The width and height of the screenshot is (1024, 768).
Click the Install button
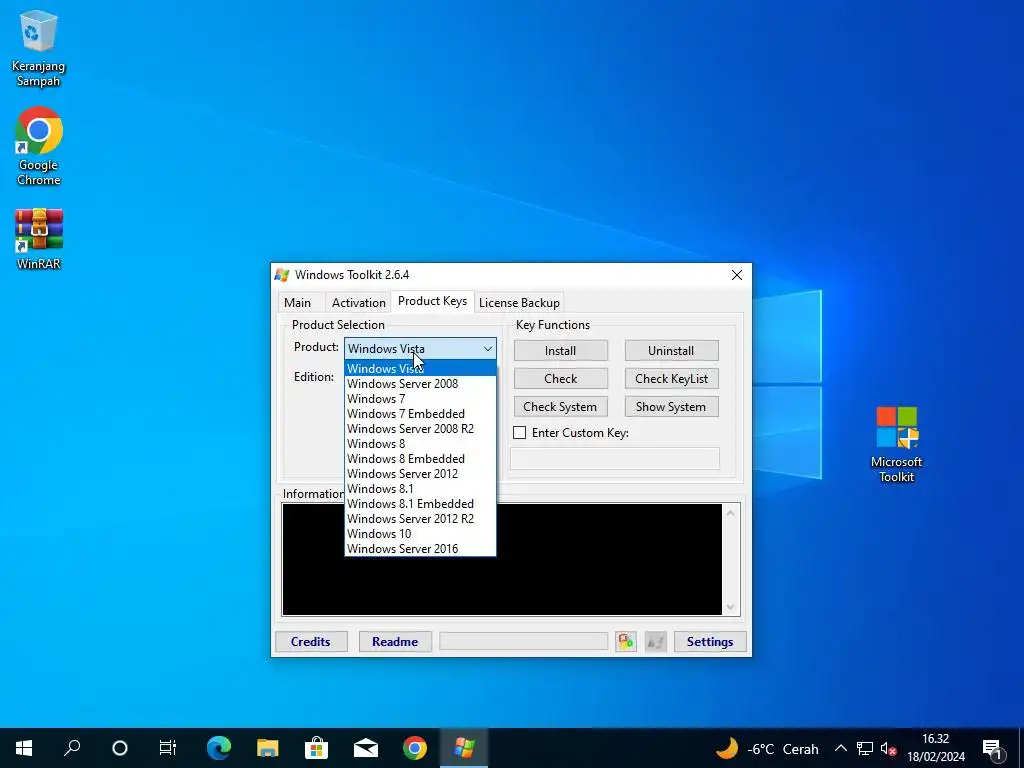pos(560,351)
